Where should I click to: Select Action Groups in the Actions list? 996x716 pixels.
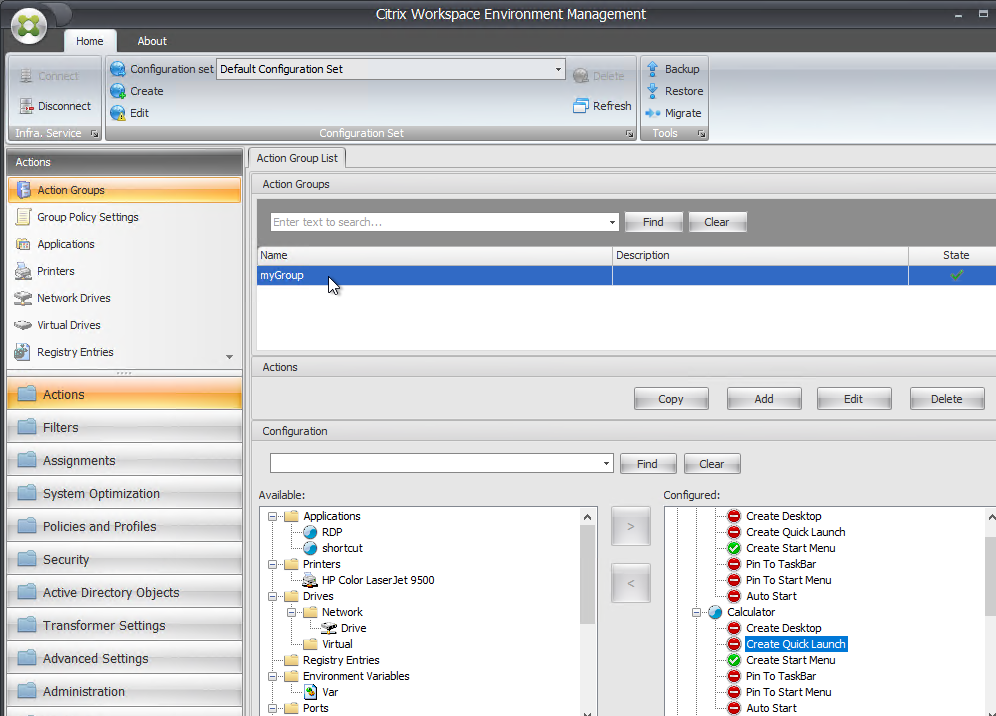124,190
